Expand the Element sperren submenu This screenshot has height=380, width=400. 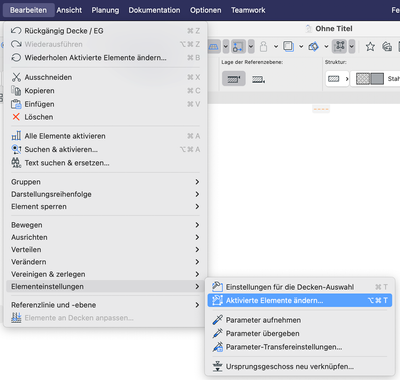click(x=105, y=206)
